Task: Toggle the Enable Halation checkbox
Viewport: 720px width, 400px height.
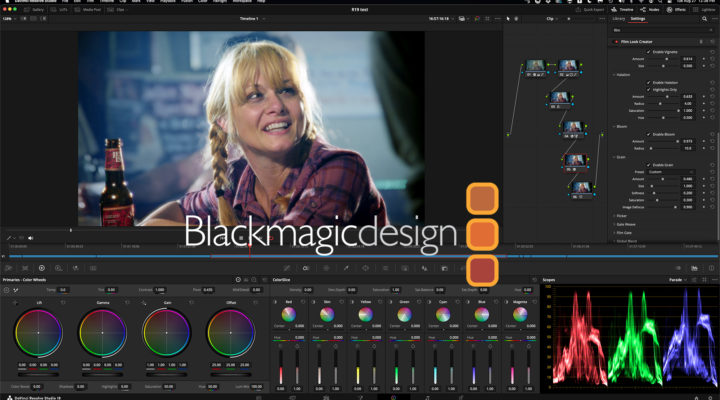Action: [x=648, y=83]
